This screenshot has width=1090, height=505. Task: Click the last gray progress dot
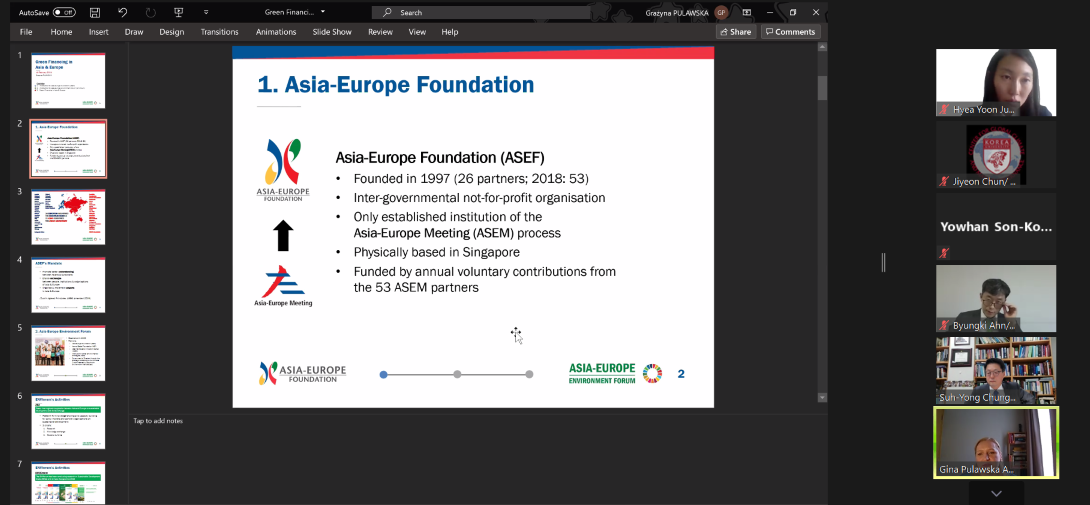pyautogui.click(x=529, y=374)
